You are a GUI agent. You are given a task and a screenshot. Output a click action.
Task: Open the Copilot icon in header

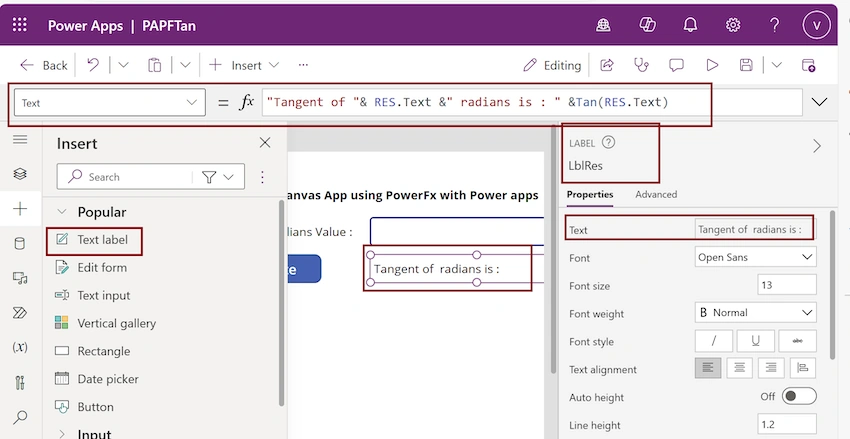(x=647, y=25)
